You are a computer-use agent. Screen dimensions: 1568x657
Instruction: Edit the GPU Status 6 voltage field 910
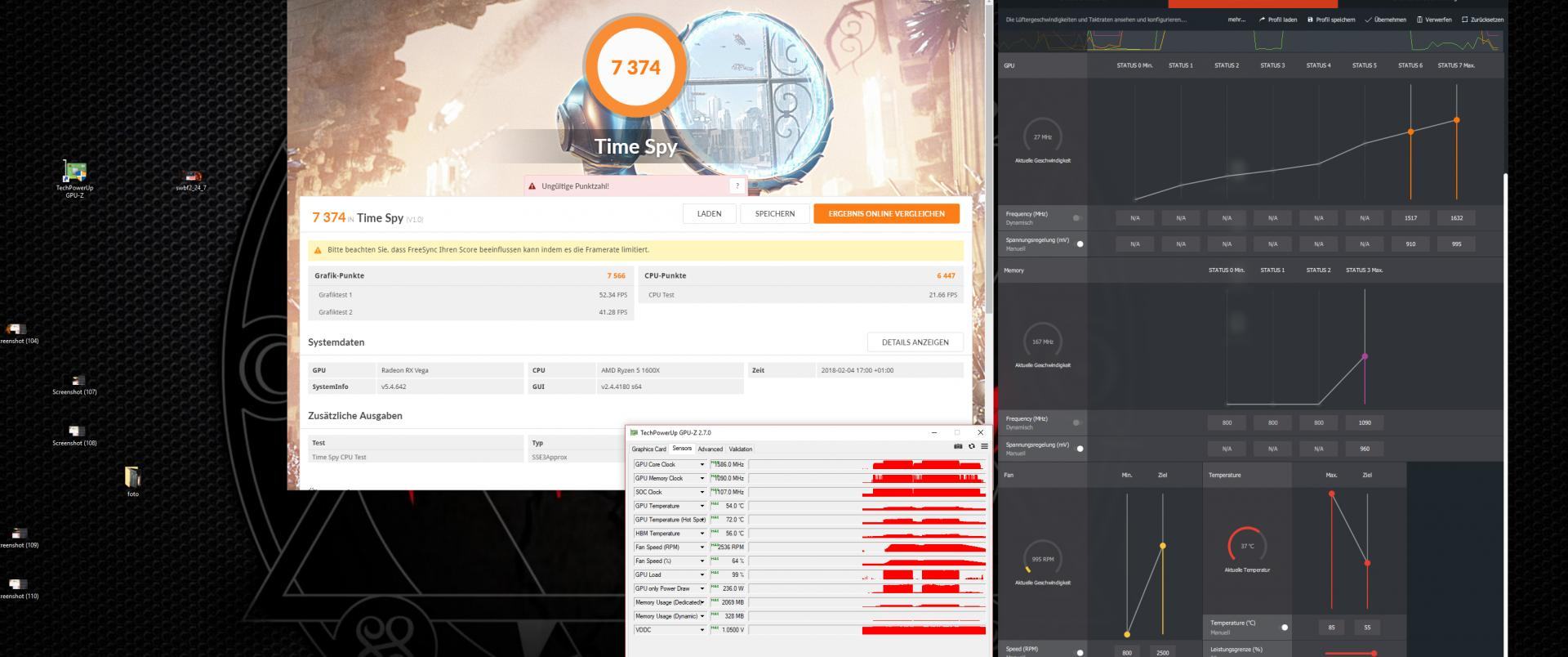pos(1410,244)
